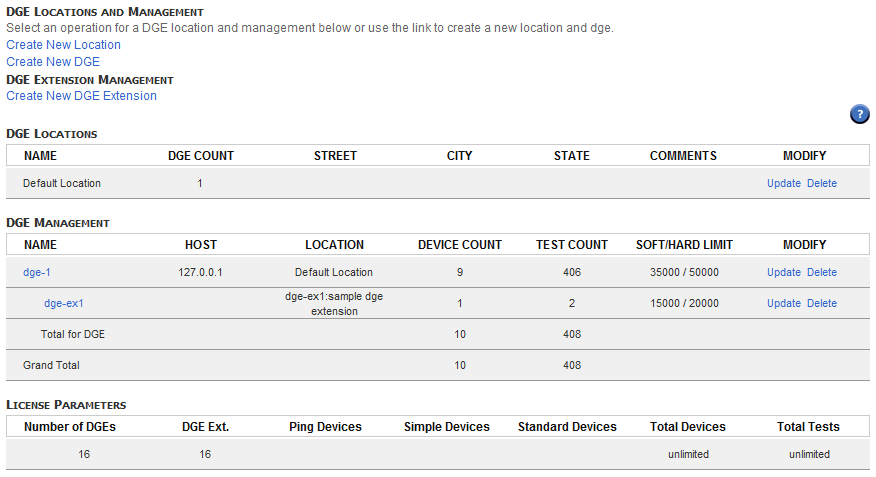Click the Total Devices column header

click(x=687, y=427)
